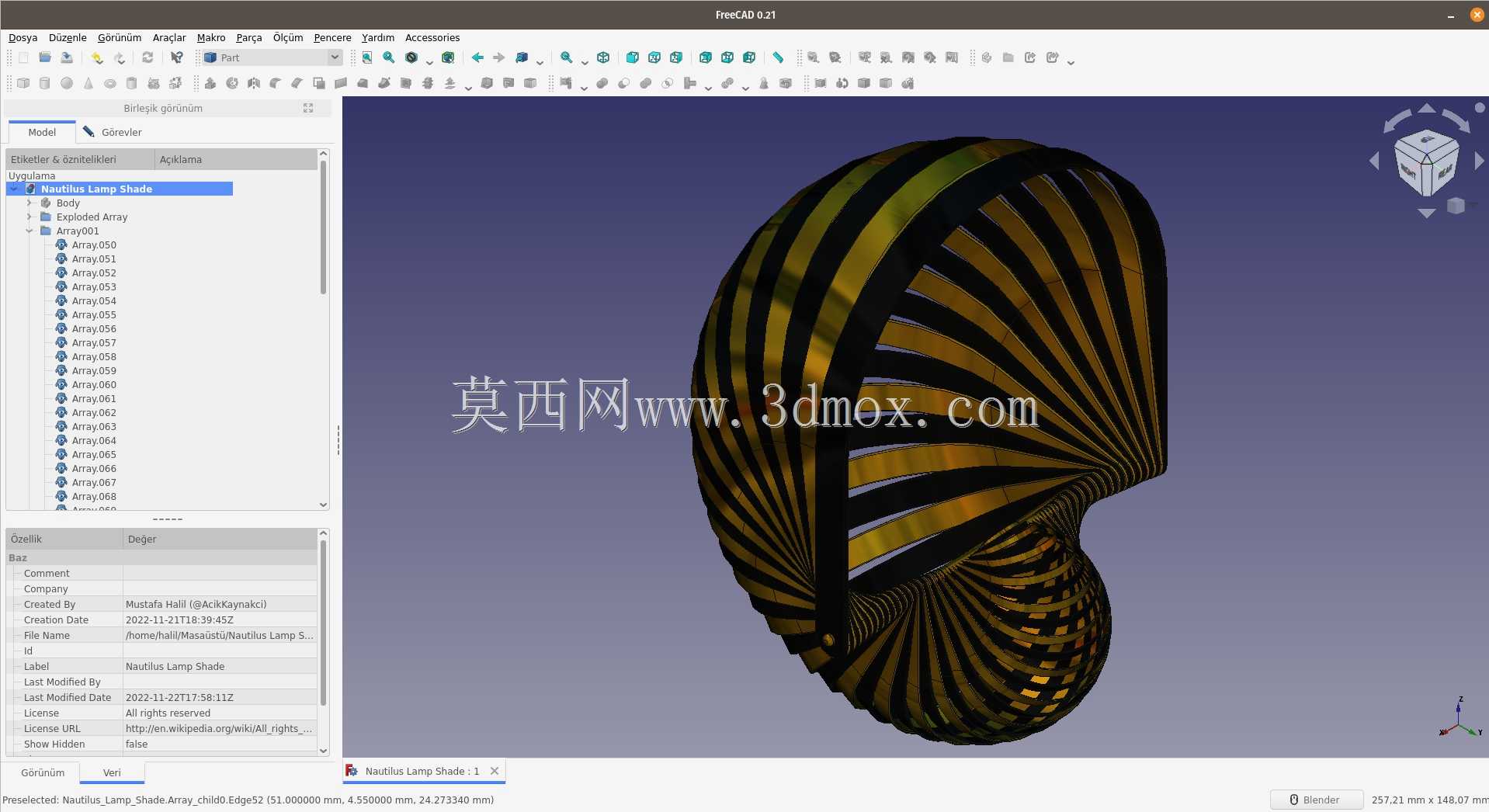Image resolution: width=1489 pixels, height=812 pixels.
Task: Switch to the Görevler tab
Action: pos(113,132)
